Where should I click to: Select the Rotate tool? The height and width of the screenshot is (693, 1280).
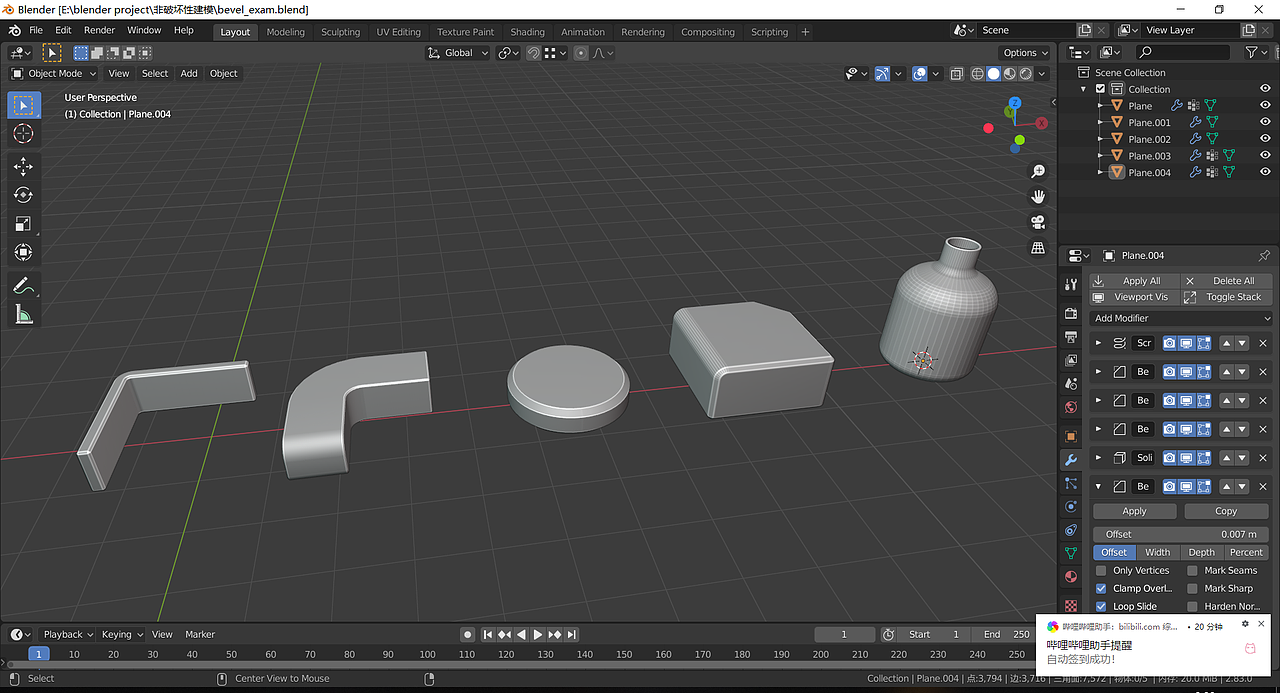pos(24,195)
